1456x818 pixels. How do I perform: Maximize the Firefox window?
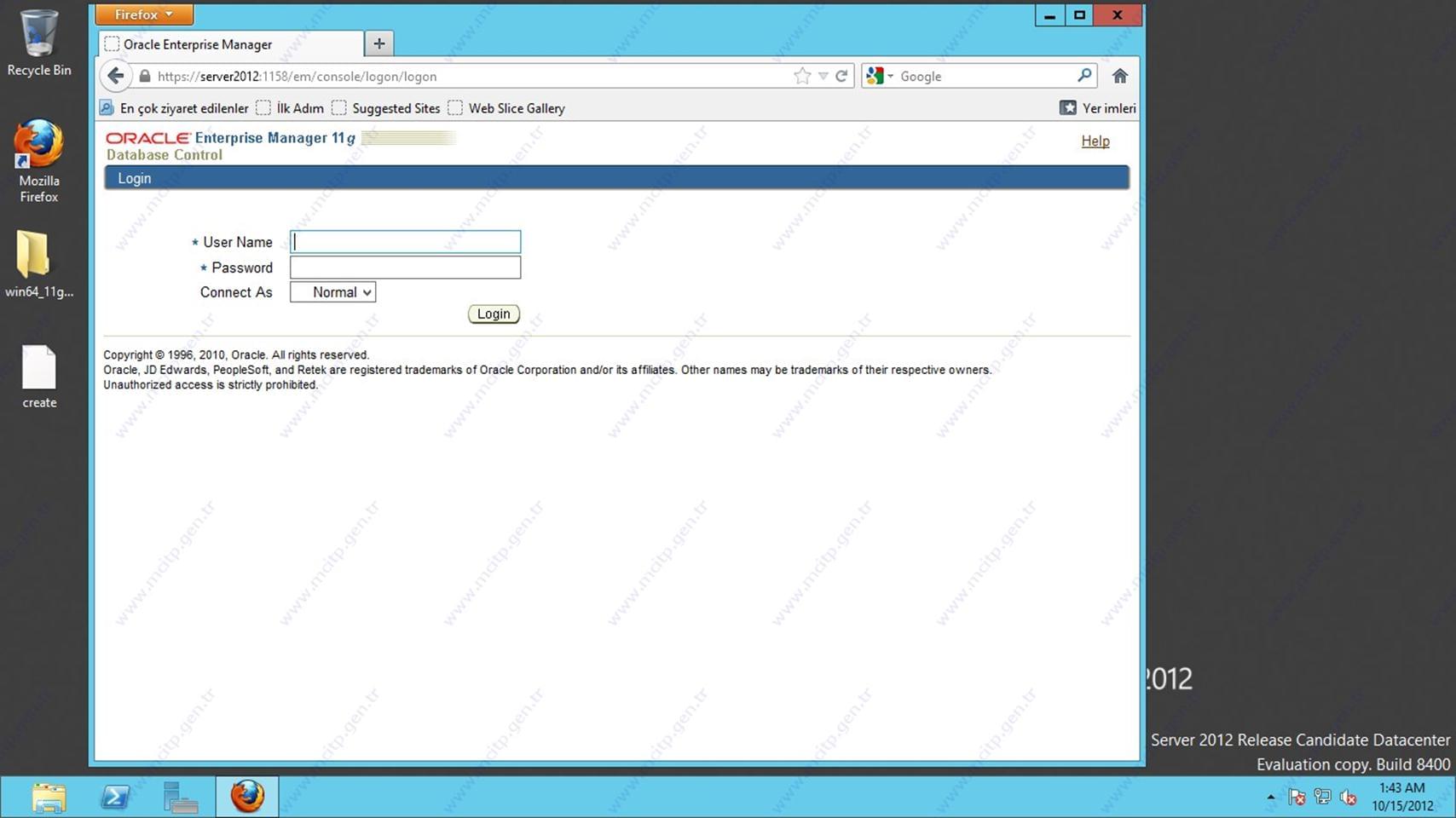point(1079,15)
